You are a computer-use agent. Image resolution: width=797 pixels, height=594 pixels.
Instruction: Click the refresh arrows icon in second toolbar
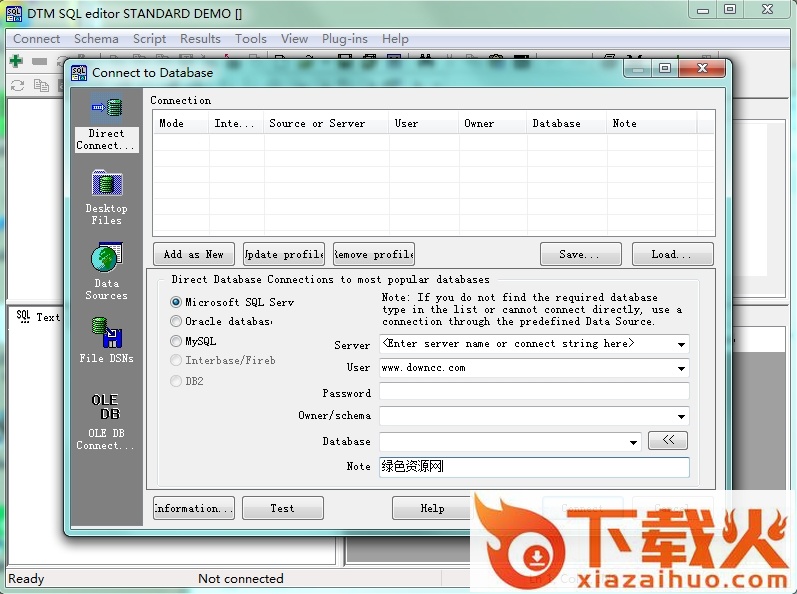[x=17, y=85]
